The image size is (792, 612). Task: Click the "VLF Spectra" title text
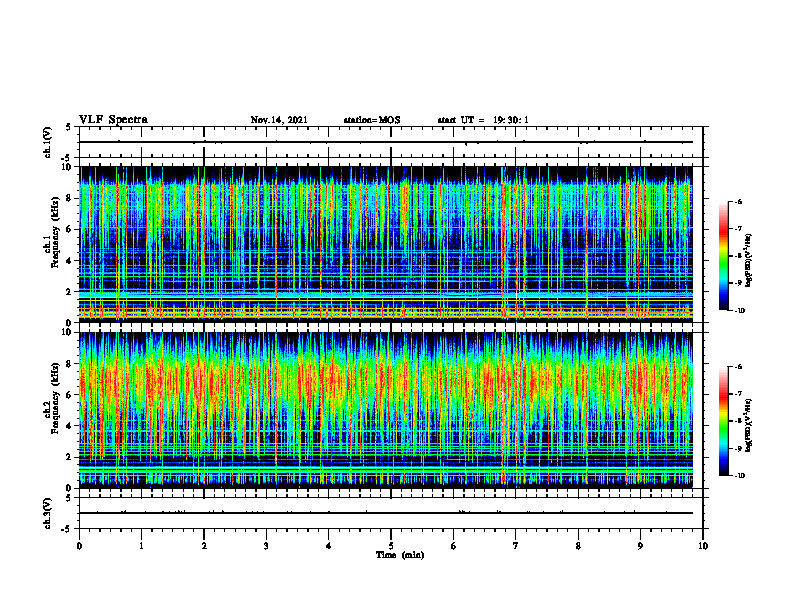(113, 120)
